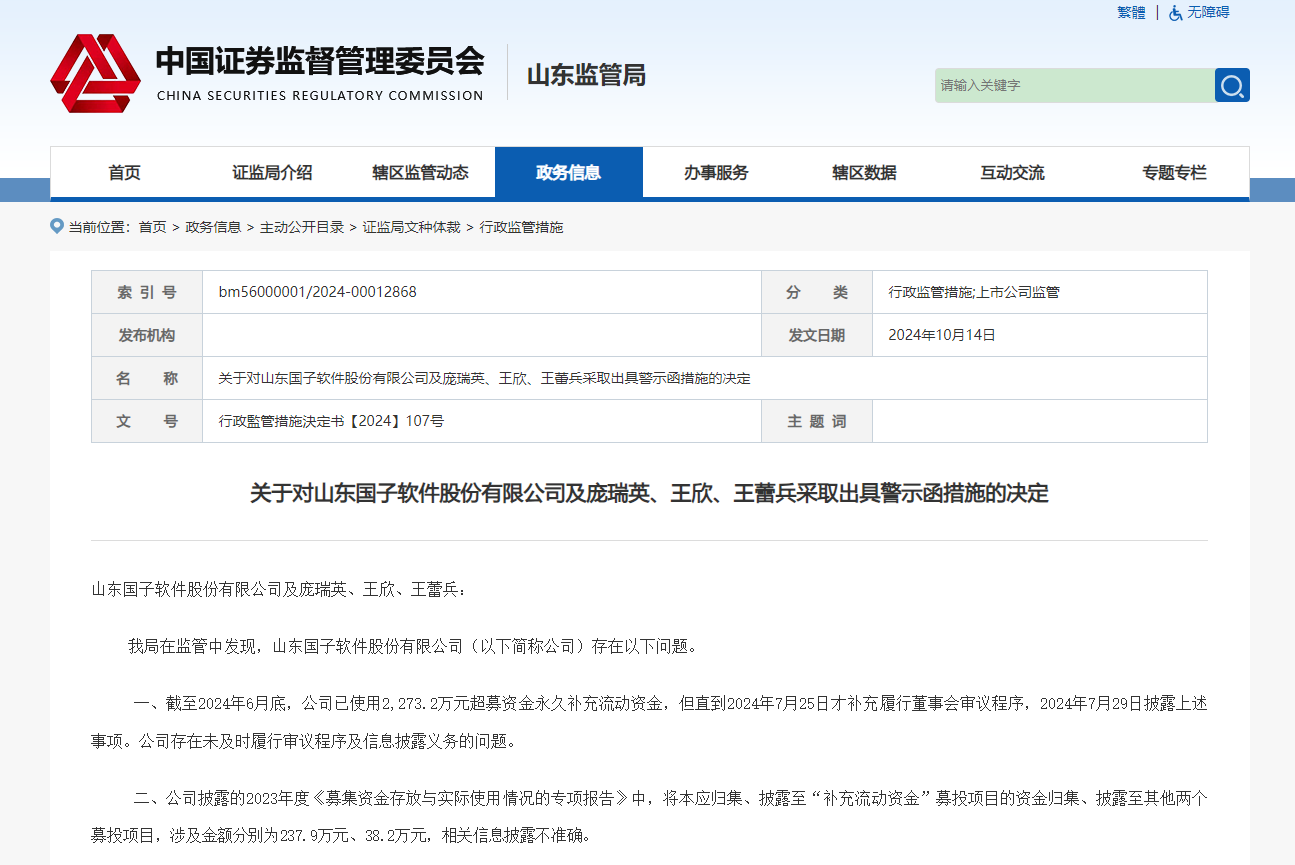Click 行政监管措施 breadcrumb link
Image resolution: width=1295 pixels, height=865 pixels.
[x=521, y=227]
